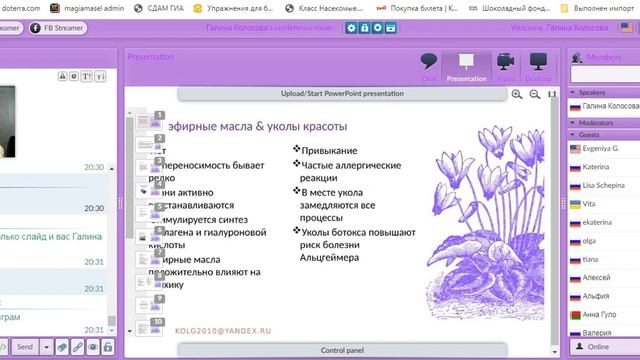
Task: Switch to the Chat tab
Action: click(429, 67)
